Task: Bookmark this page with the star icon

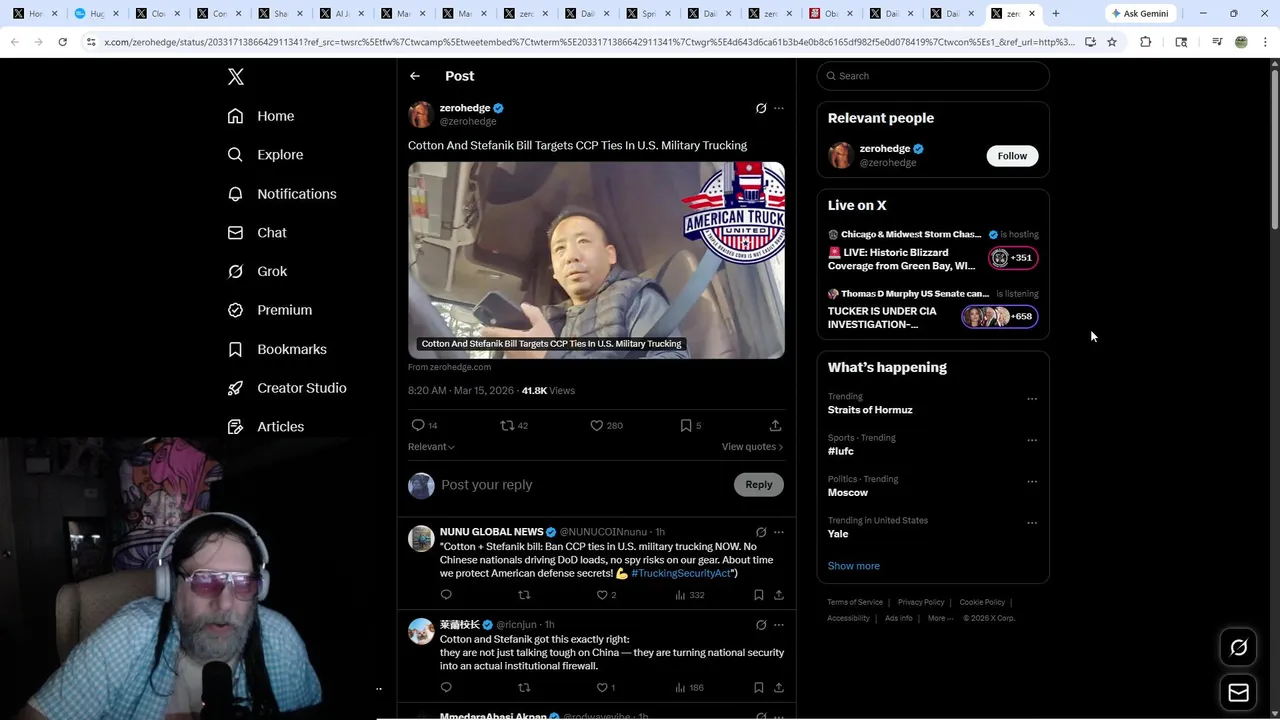Action: [x=1112, y=42]
